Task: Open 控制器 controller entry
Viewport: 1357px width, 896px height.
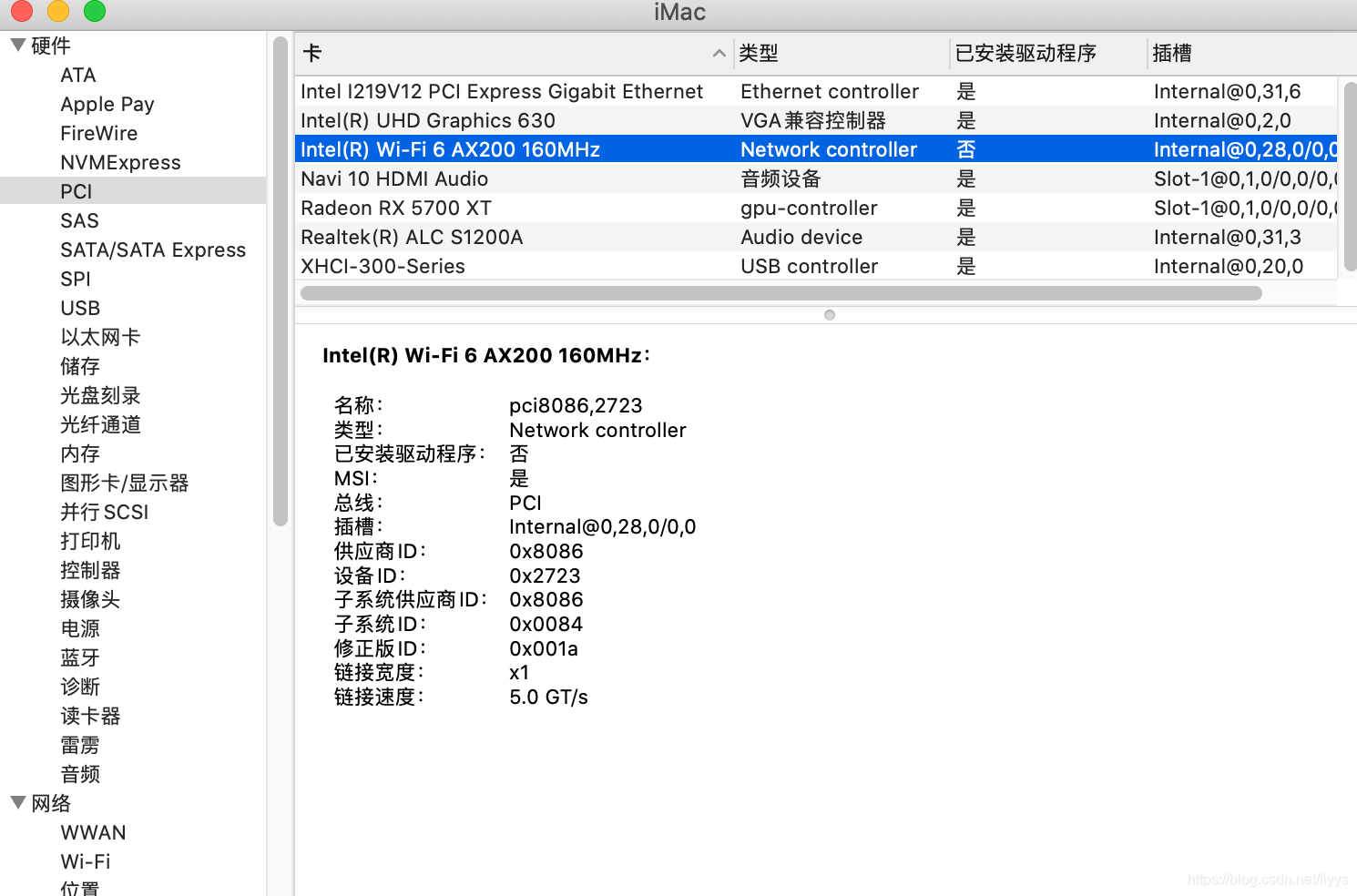Action: point(90,570)
